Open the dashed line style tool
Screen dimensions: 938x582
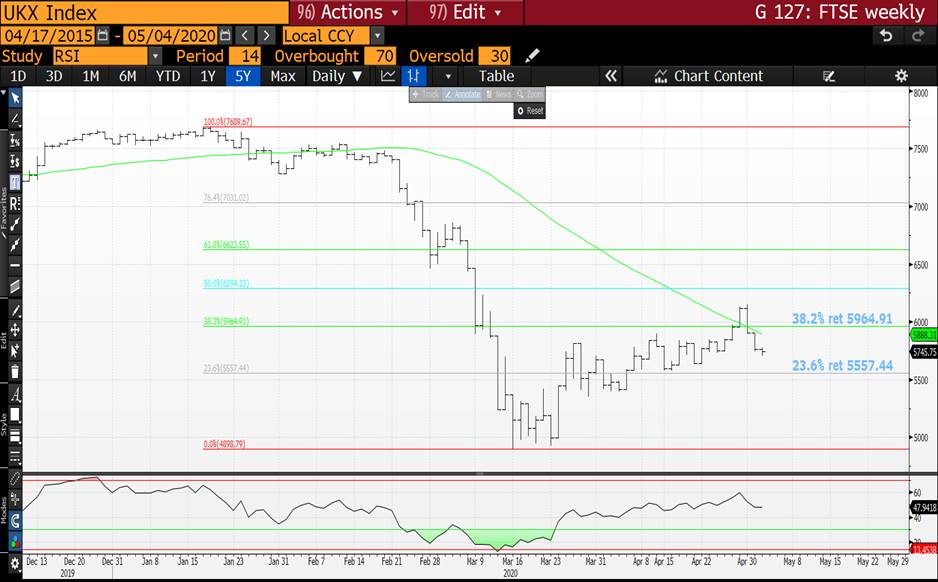pyautogui.click(x=15, y=458)
